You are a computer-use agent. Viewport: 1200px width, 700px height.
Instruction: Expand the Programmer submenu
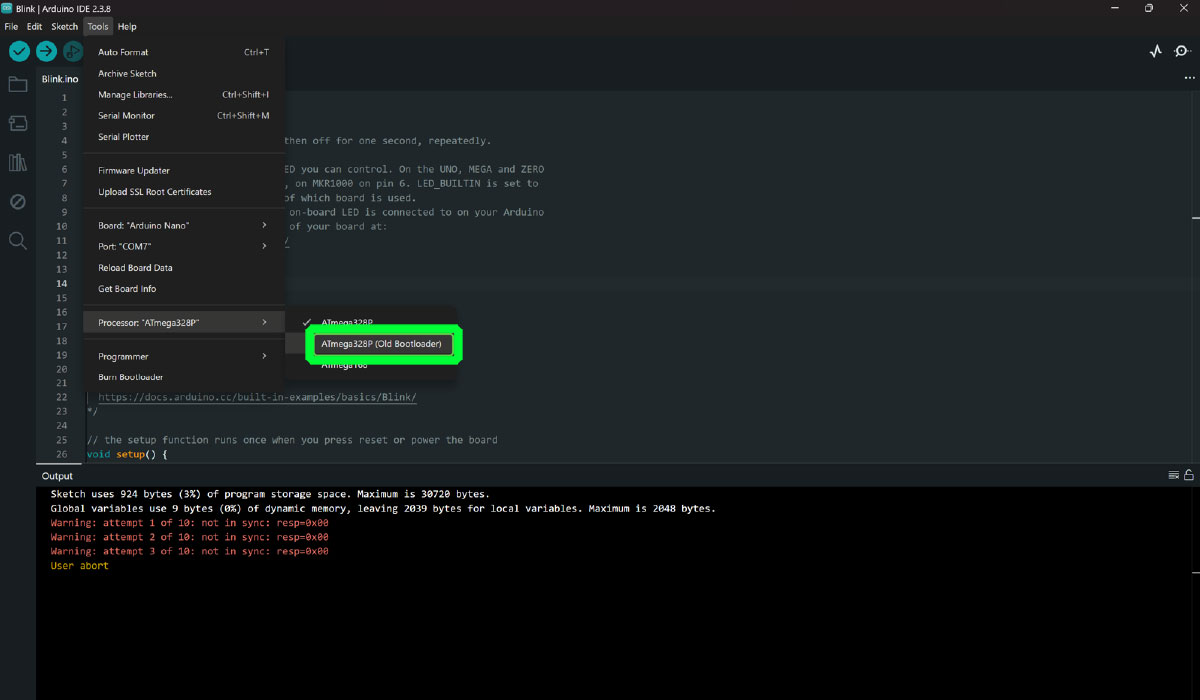click(x=184, y=356)
